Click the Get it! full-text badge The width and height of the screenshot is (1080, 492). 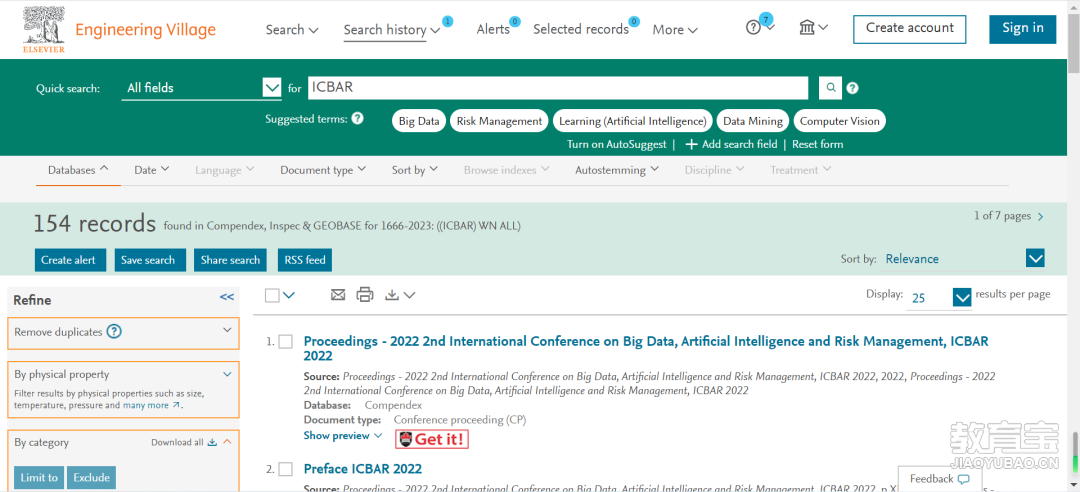[x=432, y=439]
